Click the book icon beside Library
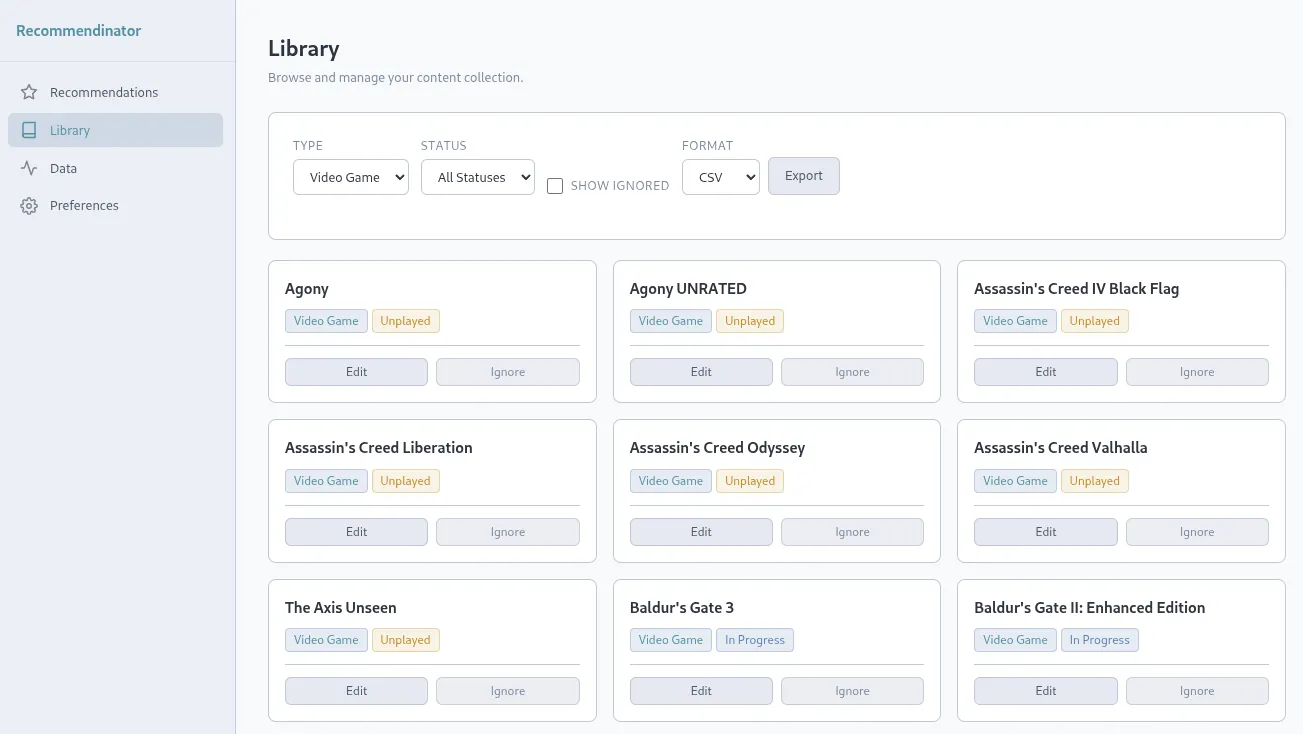The image size is (1303, 734). [x=29, y=130]
